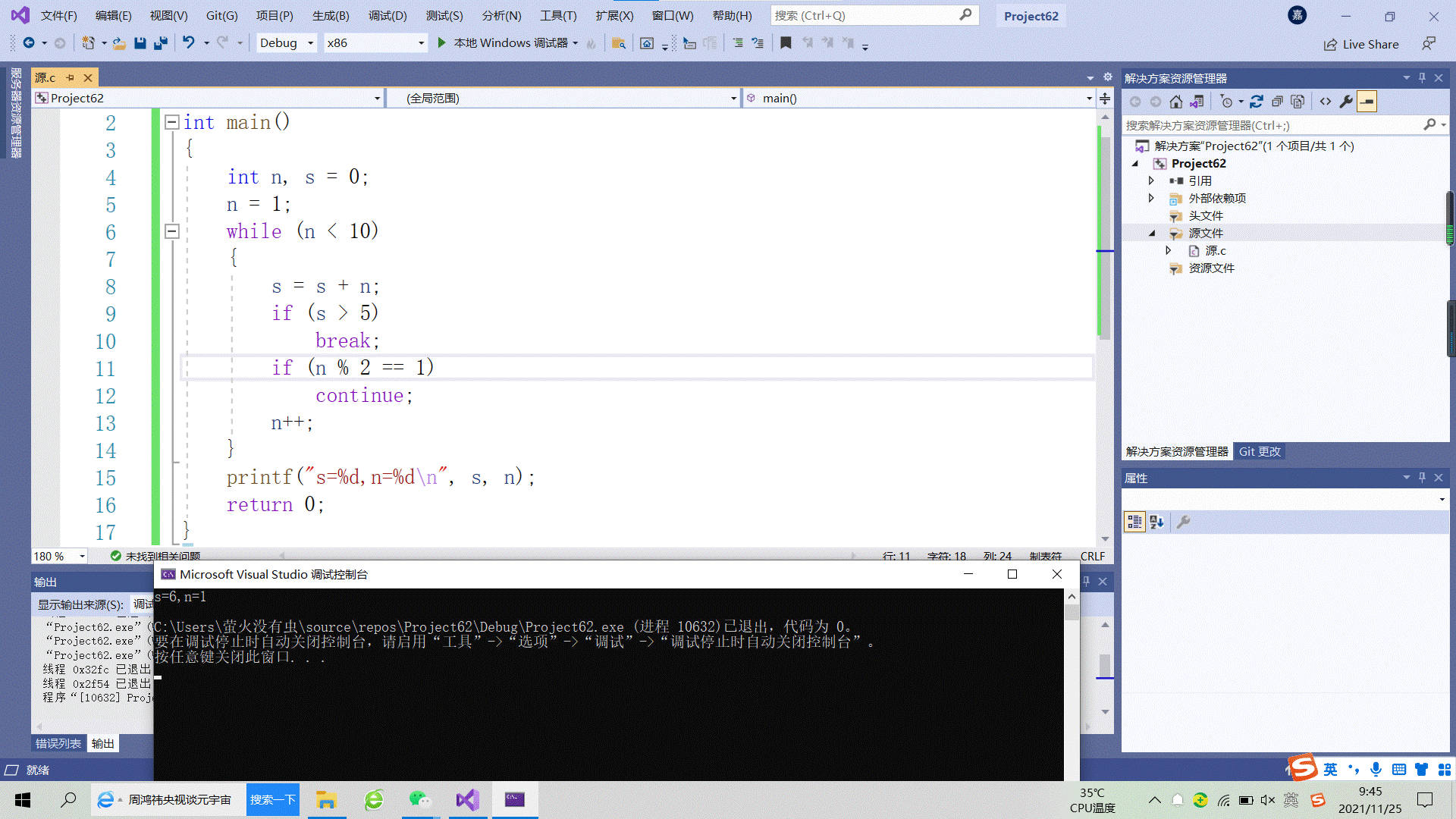Click the view code <> icon

[x=1325, y=102]
